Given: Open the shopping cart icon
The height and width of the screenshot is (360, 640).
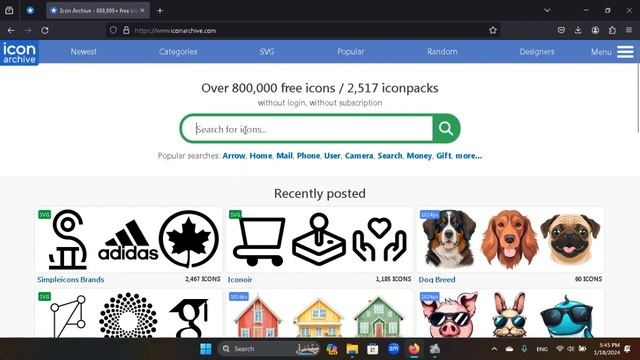Looking at the screenshot, I should point(259,241).
